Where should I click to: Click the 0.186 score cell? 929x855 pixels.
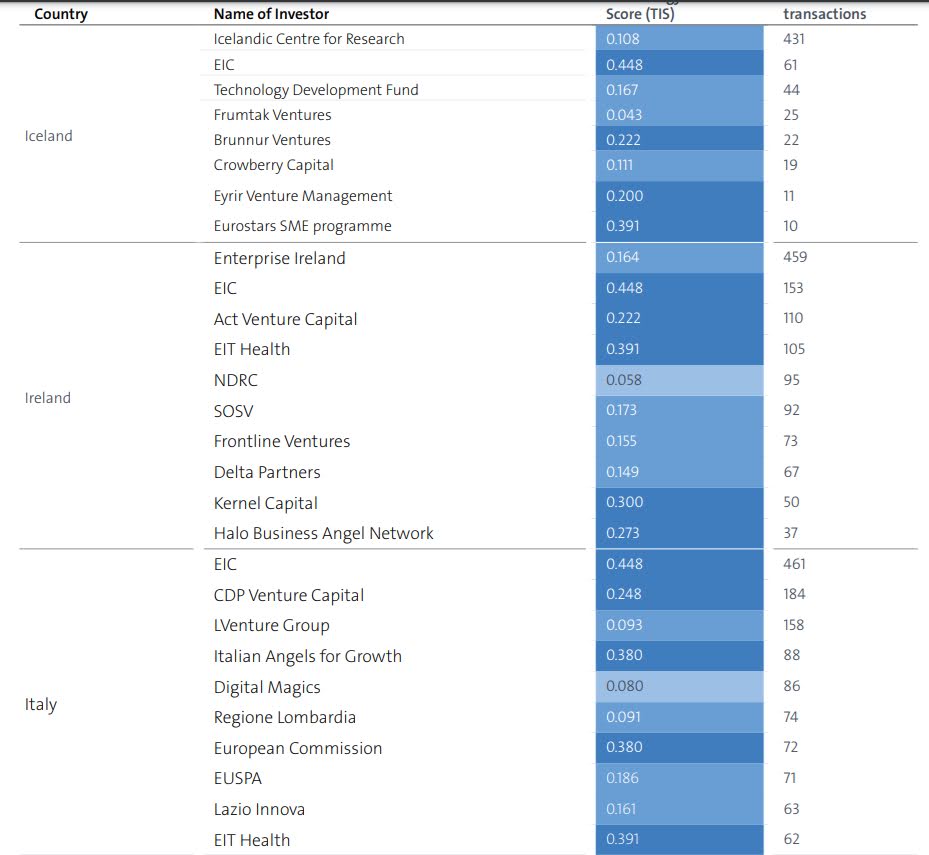680,779
